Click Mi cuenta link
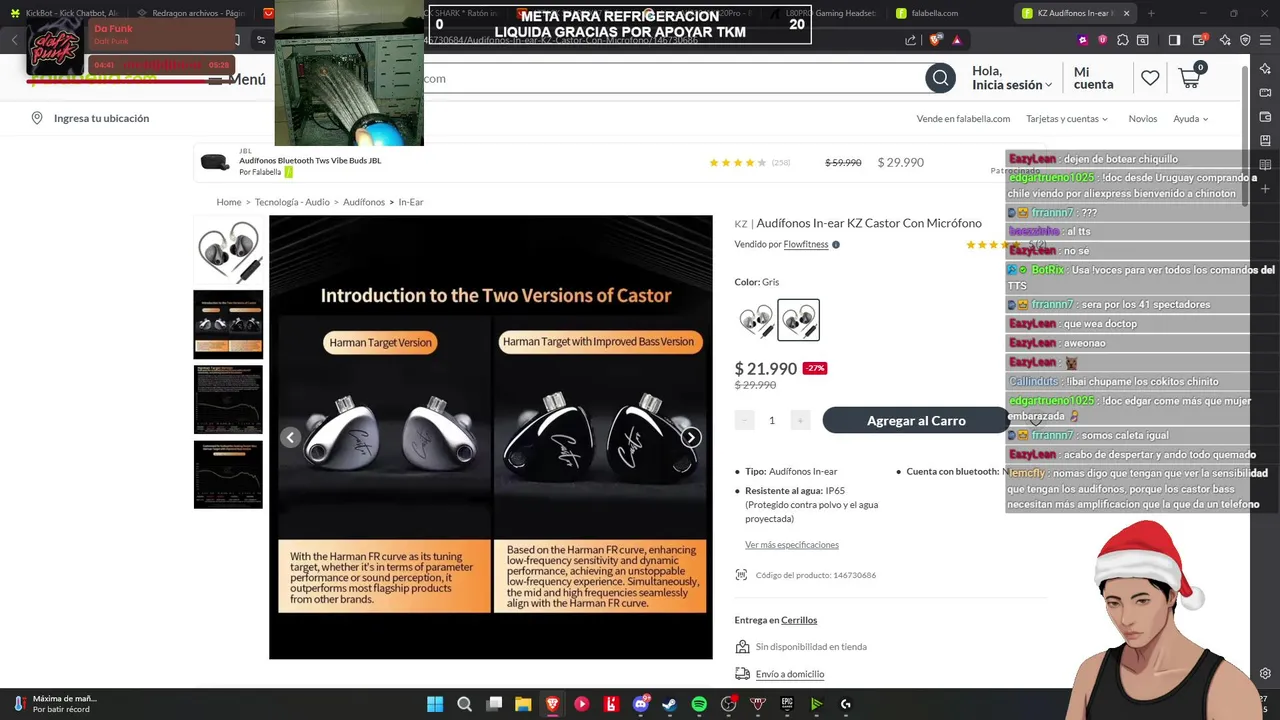The width and height of the screenshot is (1280, 720). tap(1093, 78)
